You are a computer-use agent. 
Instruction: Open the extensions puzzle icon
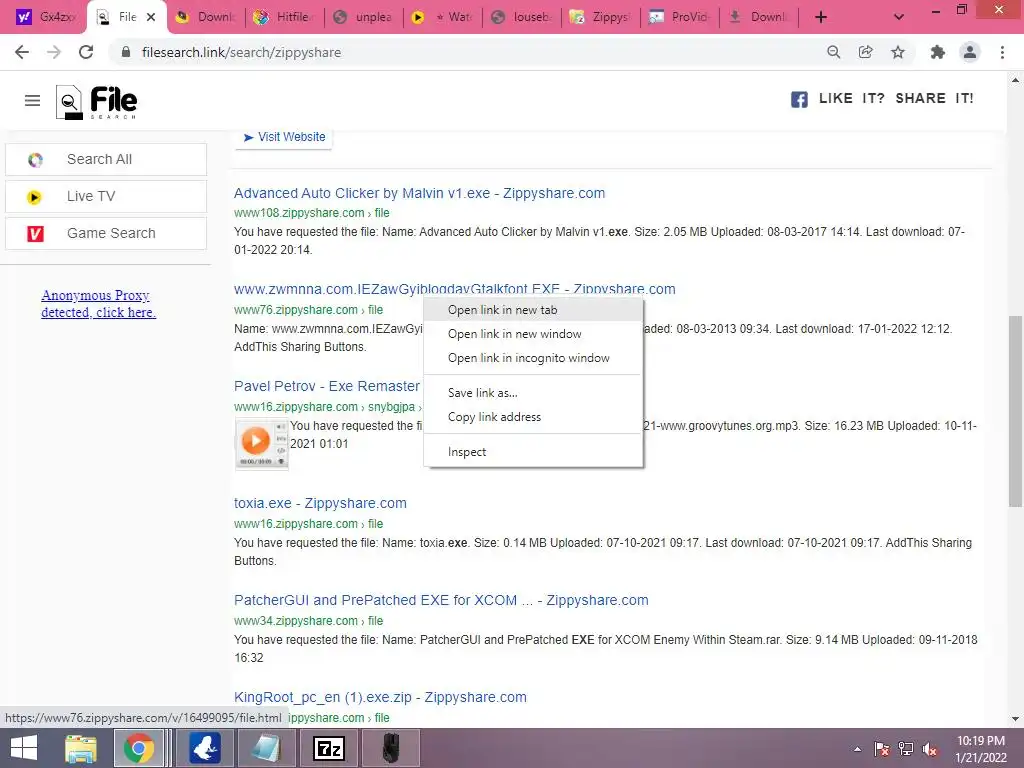[x=938, y=52]
